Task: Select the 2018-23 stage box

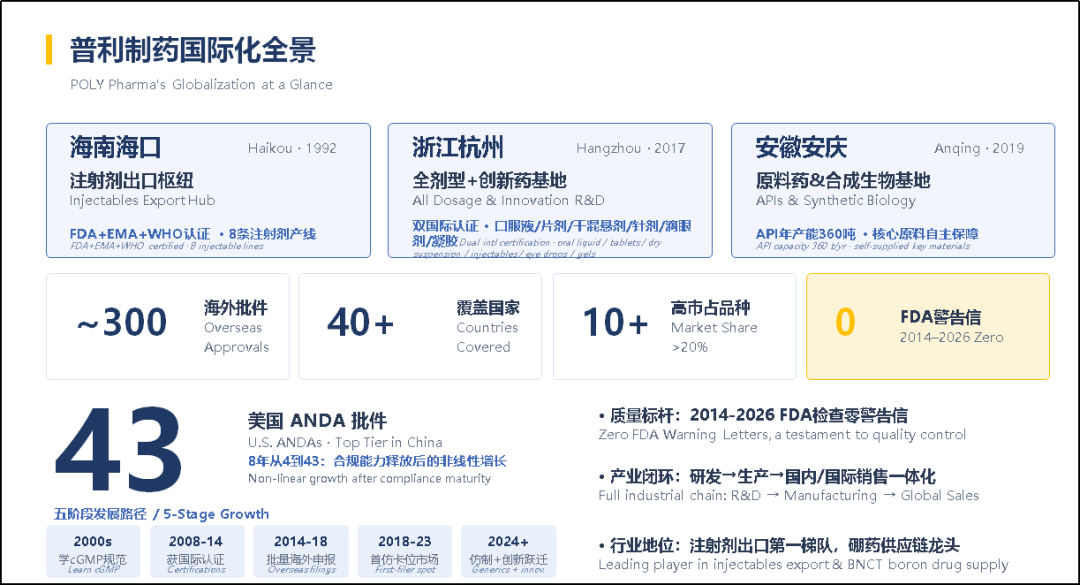Action: [x=405, y=551]
